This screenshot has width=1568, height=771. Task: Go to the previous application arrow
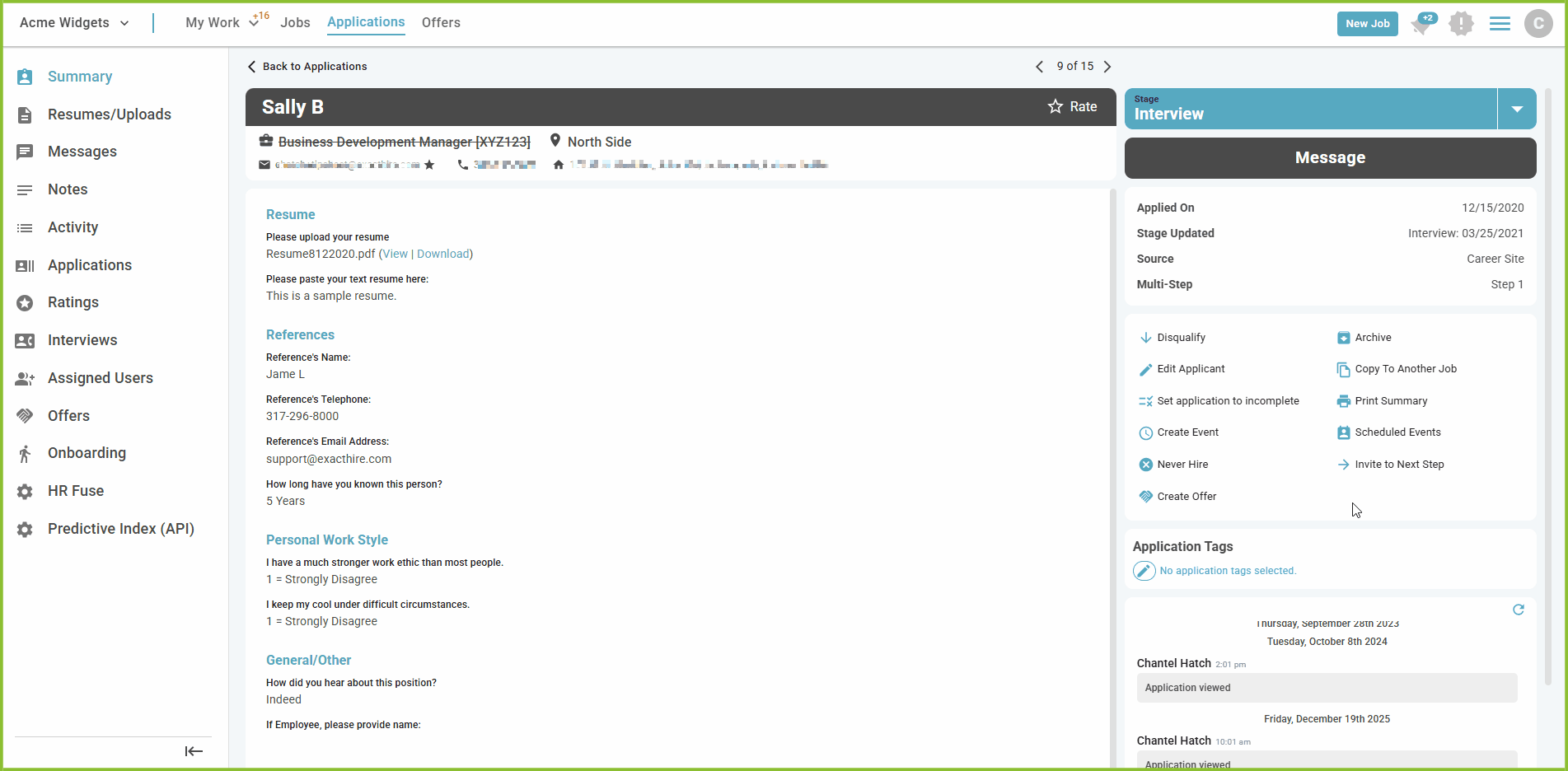click(x=1040, y=67)
